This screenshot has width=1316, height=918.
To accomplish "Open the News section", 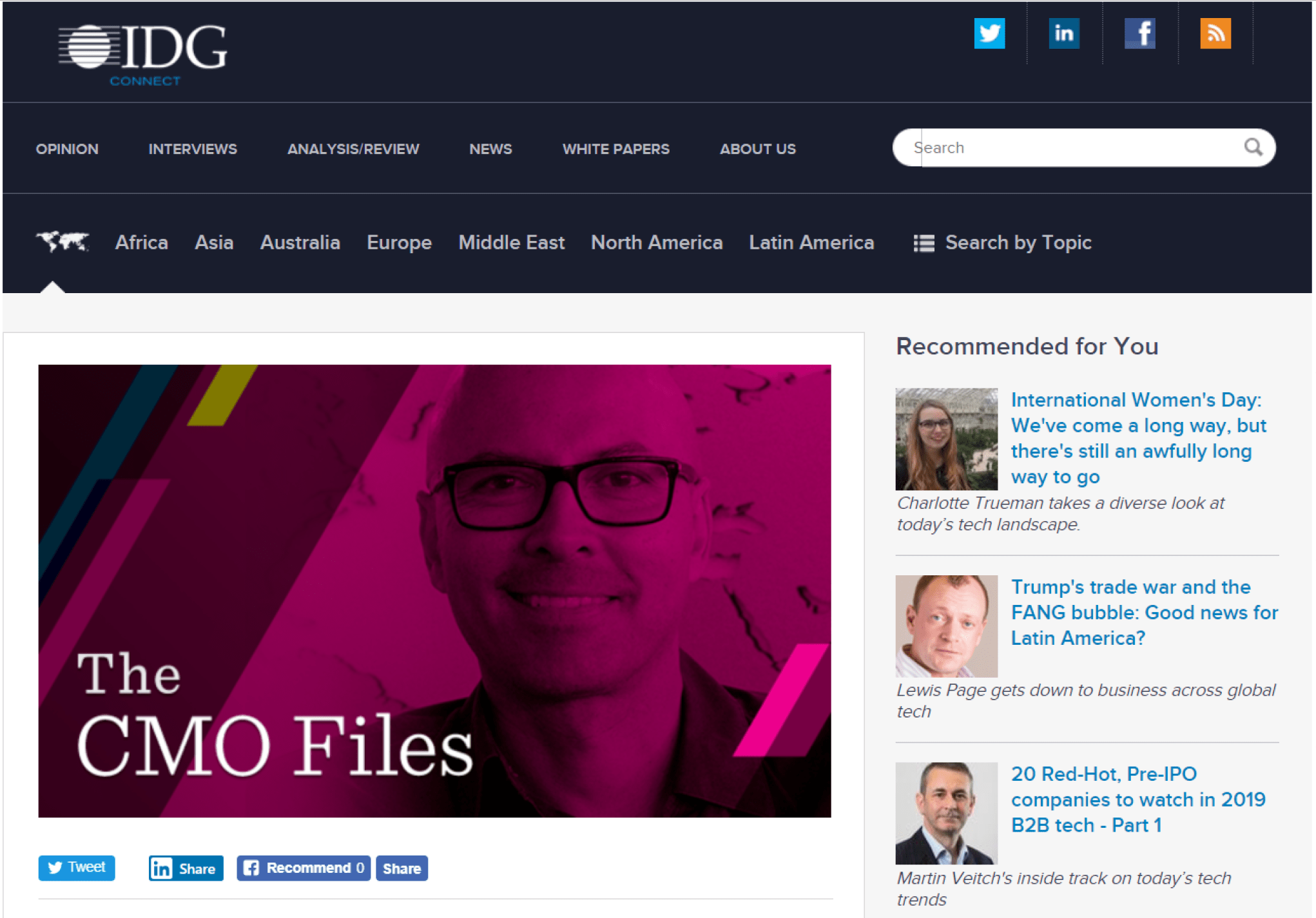I will coord(490,149).
